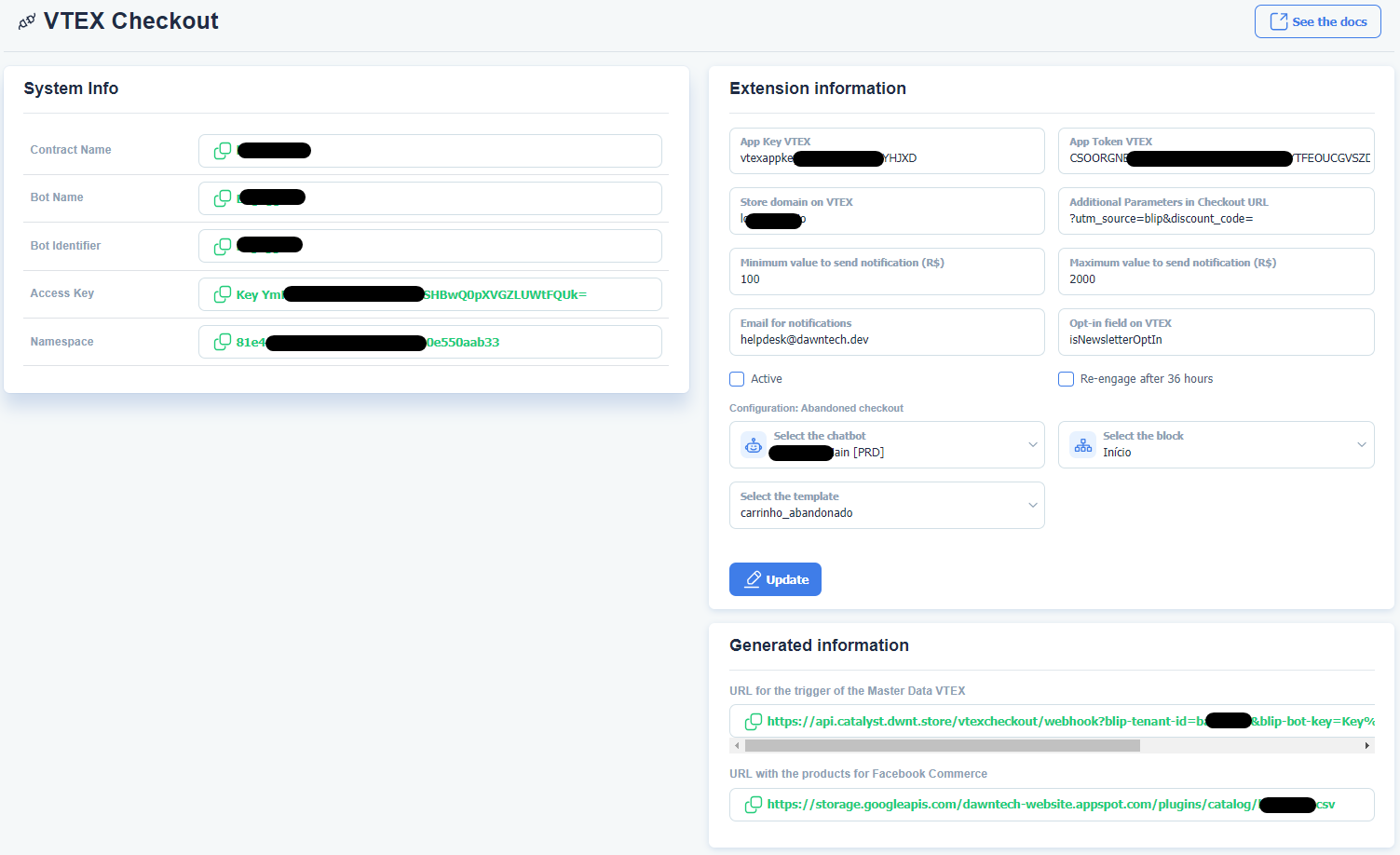
Task: Open the webhook trigger URL link
Action: (x=1070, y=721)
